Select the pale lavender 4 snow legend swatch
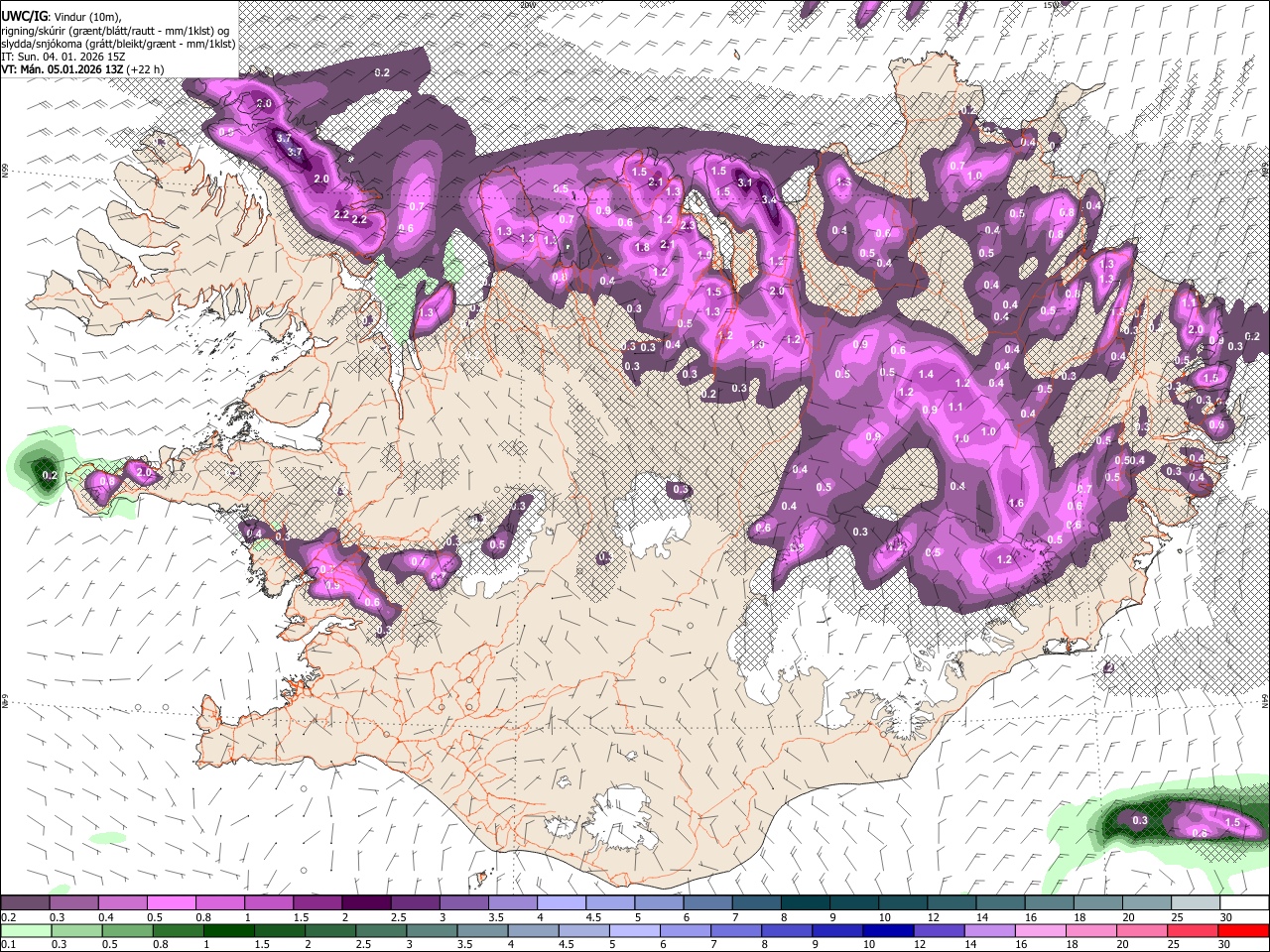The width and height of the screenshot is (1270, 952). 561,903
